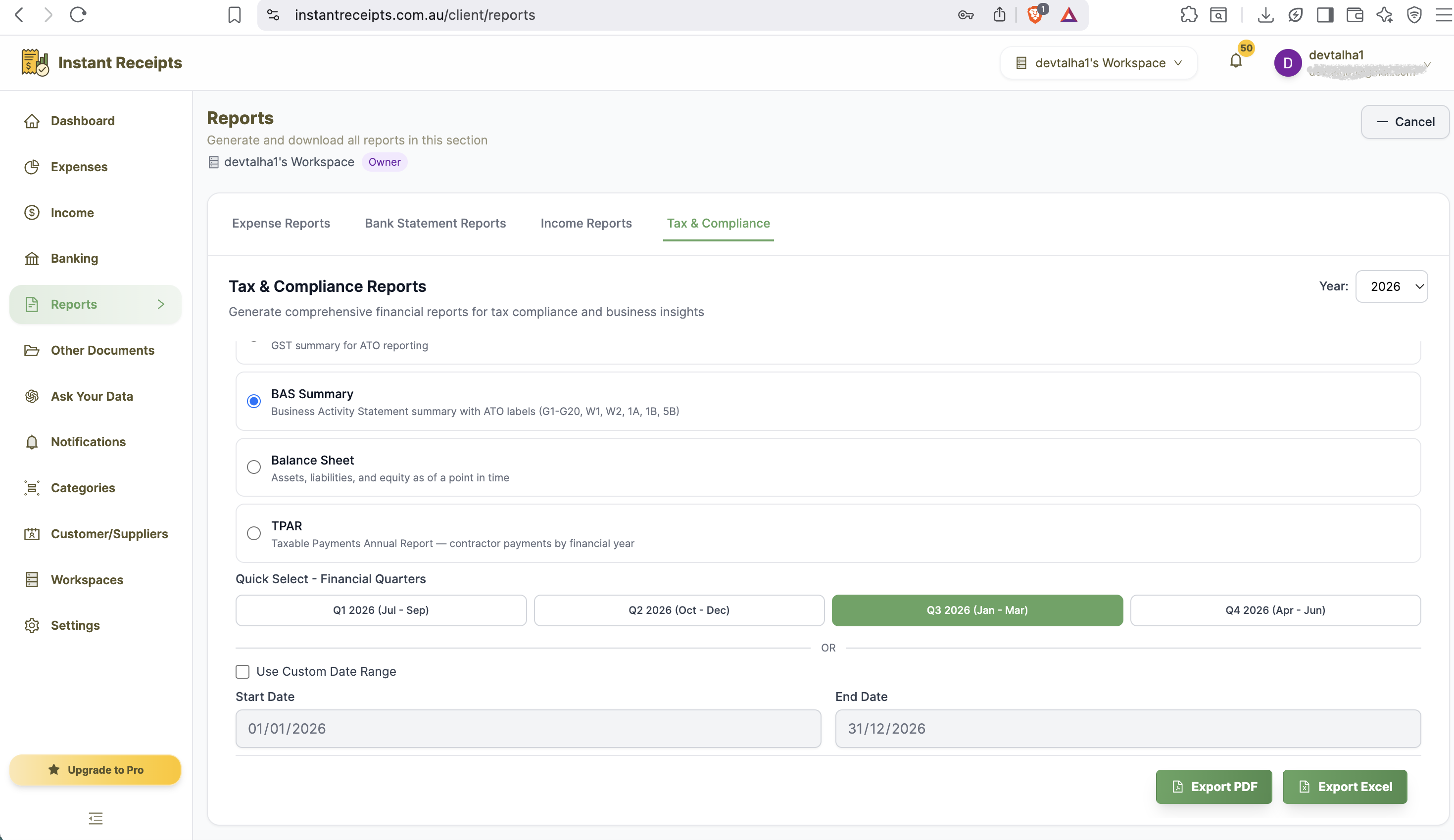The width and height of the screenshot is (1454, 840).
Task: Open Customer/Suppliers in the sidebar
Action: [95, 534]
